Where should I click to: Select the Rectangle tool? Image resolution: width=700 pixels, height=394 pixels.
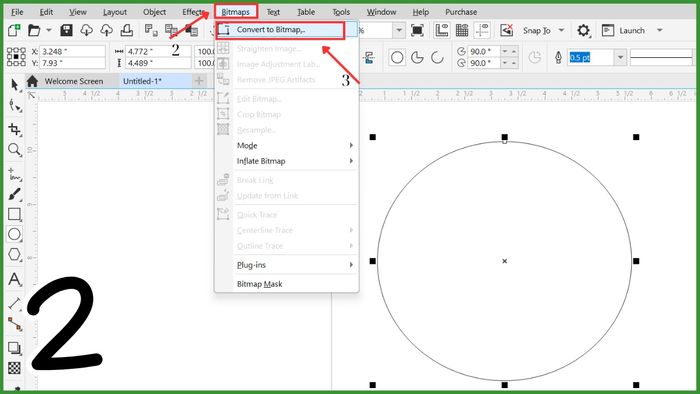tap(14, 214)
